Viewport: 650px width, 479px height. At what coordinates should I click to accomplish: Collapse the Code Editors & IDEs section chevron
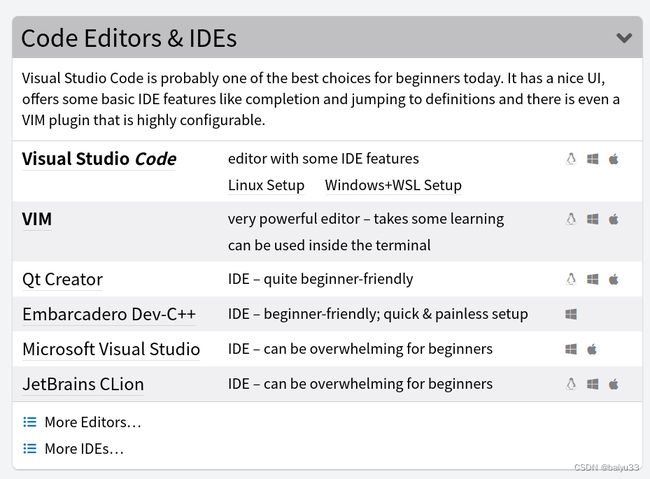pos(624,38)
